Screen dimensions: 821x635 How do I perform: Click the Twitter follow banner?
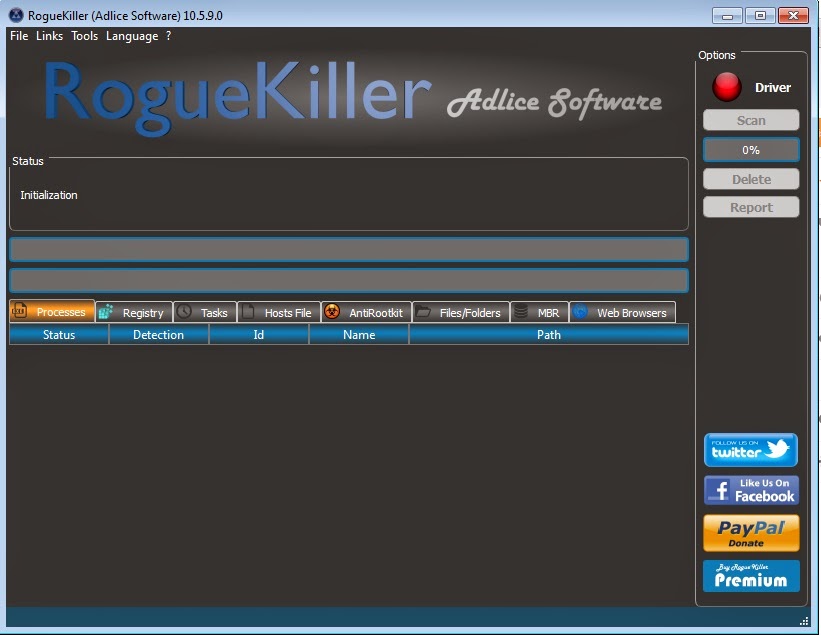point(751,450)
